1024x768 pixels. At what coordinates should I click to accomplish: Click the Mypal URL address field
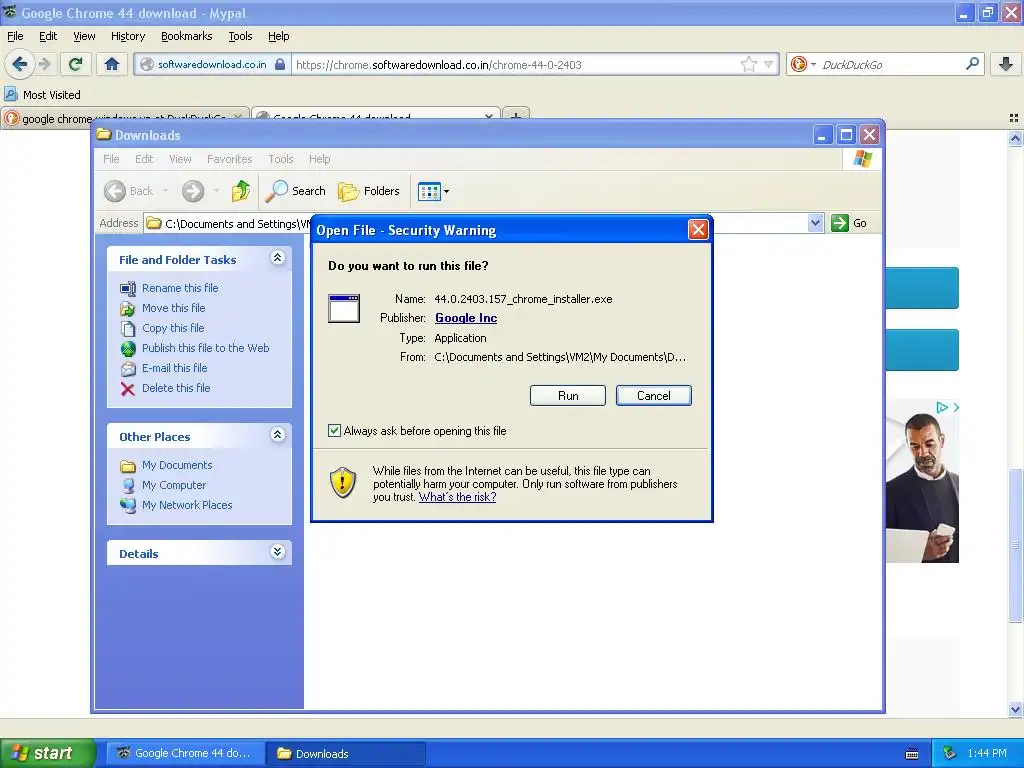coord(516,65)
